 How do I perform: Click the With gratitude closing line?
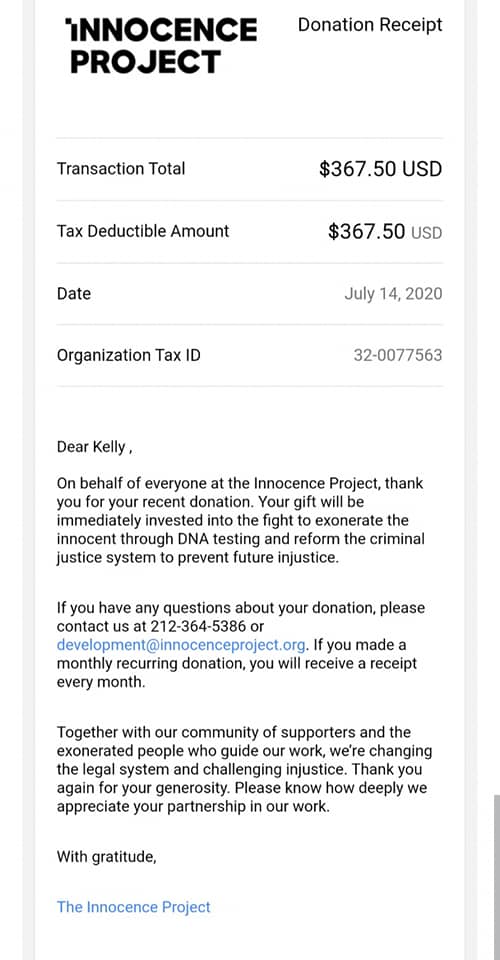(106, 857)
